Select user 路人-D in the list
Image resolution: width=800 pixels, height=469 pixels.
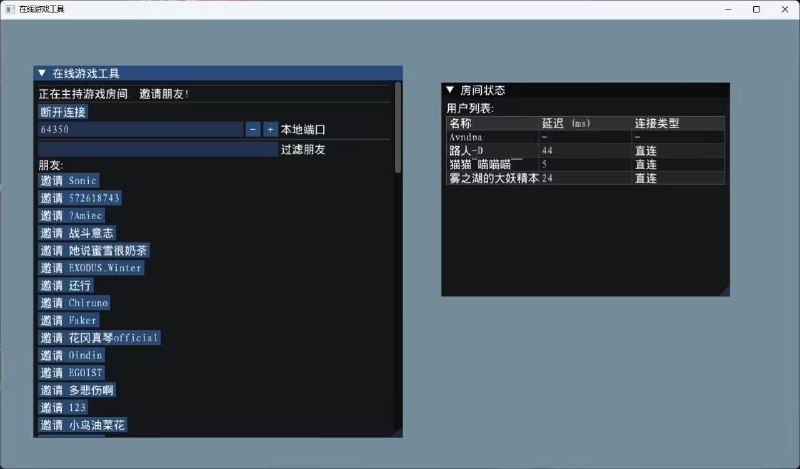[x=585, y=151]
